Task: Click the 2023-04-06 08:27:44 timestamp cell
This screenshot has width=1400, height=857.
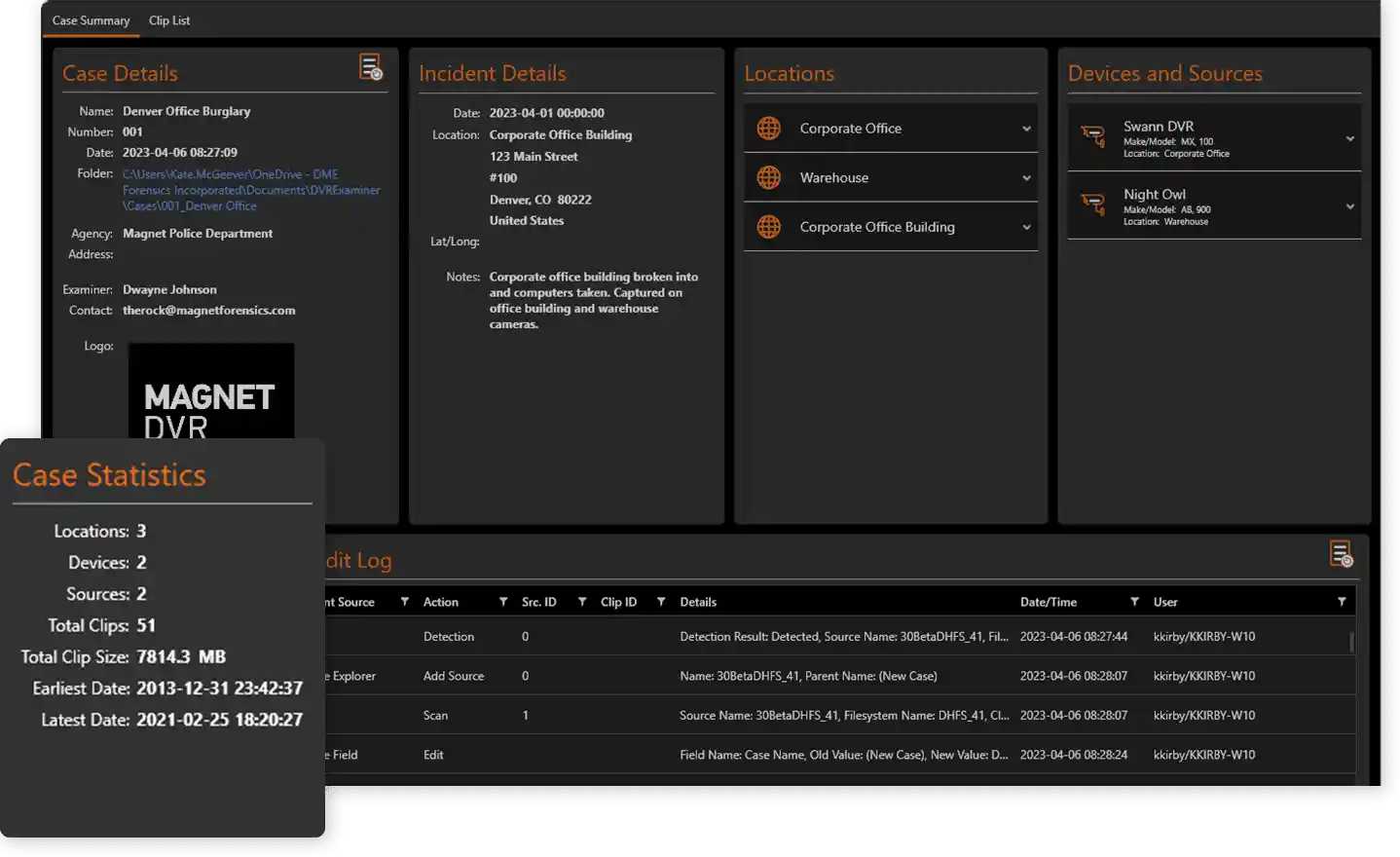Action: click(1074, 636)
